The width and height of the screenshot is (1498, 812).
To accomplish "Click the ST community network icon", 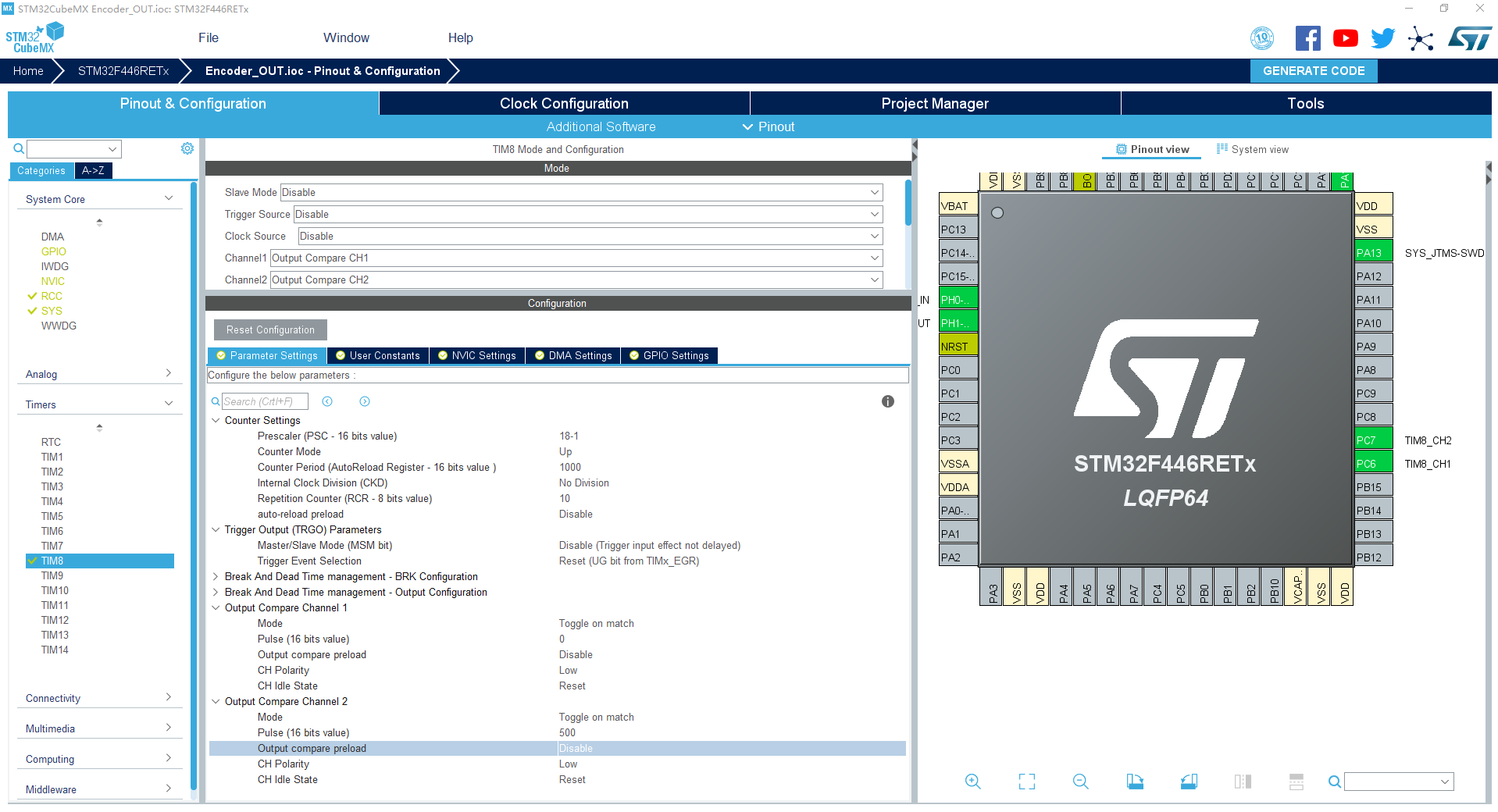I will 1421,38.
